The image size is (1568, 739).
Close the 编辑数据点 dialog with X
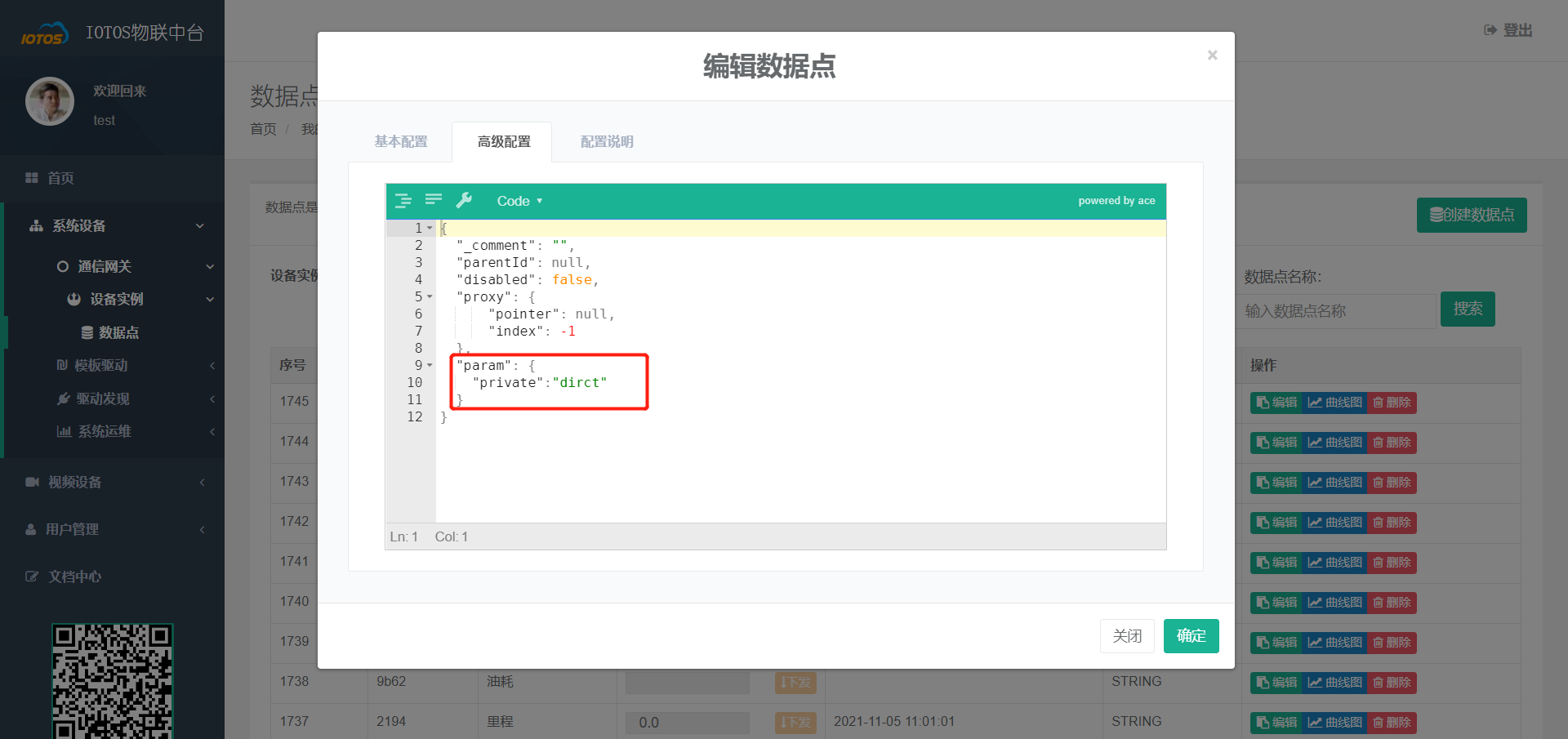click(x=1213, y=55)
